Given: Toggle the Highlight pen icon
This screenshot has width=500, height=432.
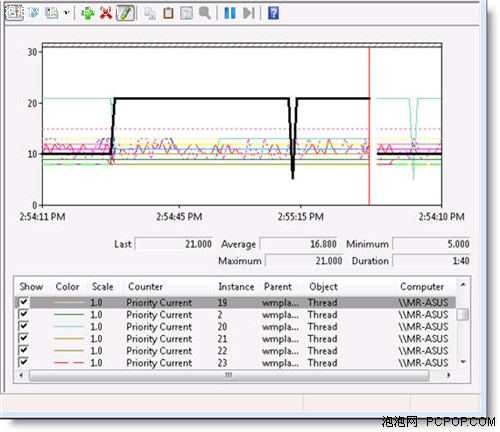Looking at the screenshot, I should click(125, 13).
